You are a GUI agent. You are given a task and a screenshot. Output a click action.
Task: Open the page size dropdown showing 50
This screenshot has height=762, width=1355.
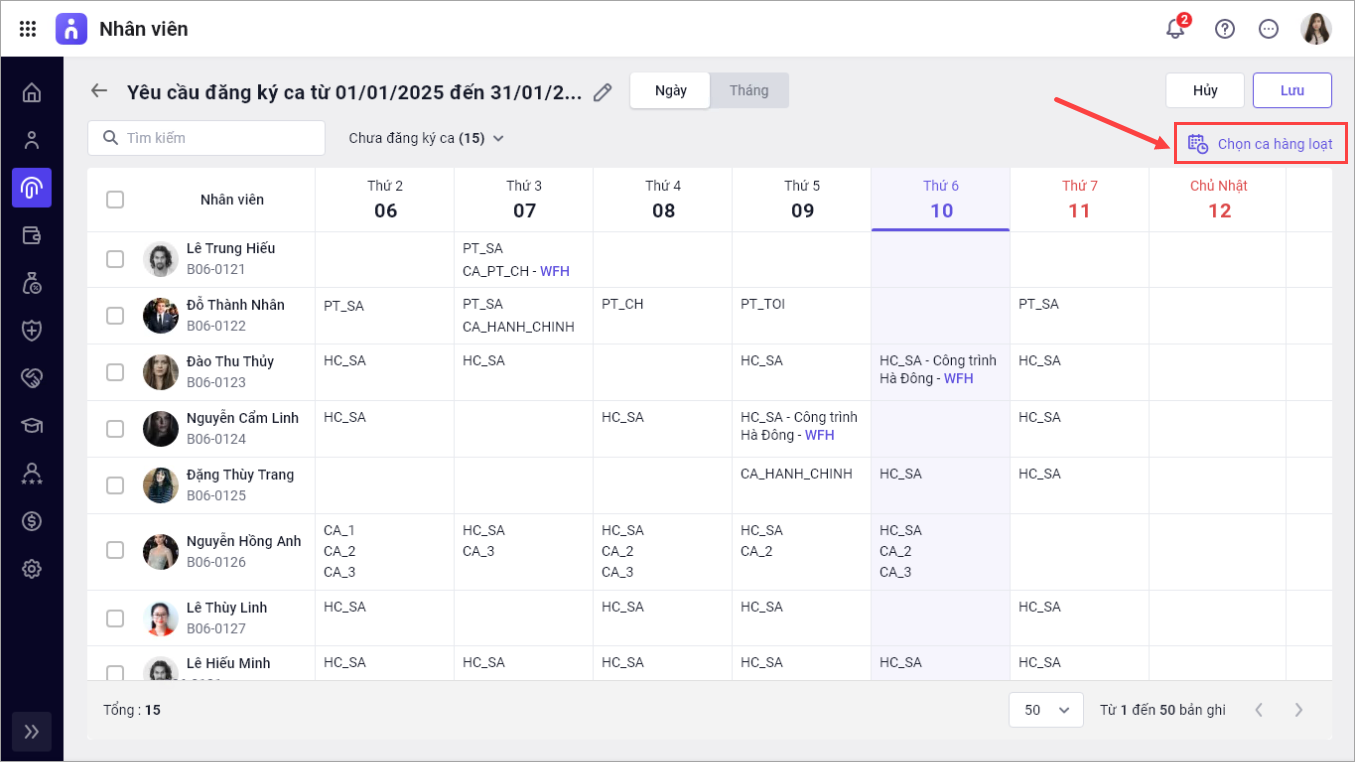[1046, 710]
